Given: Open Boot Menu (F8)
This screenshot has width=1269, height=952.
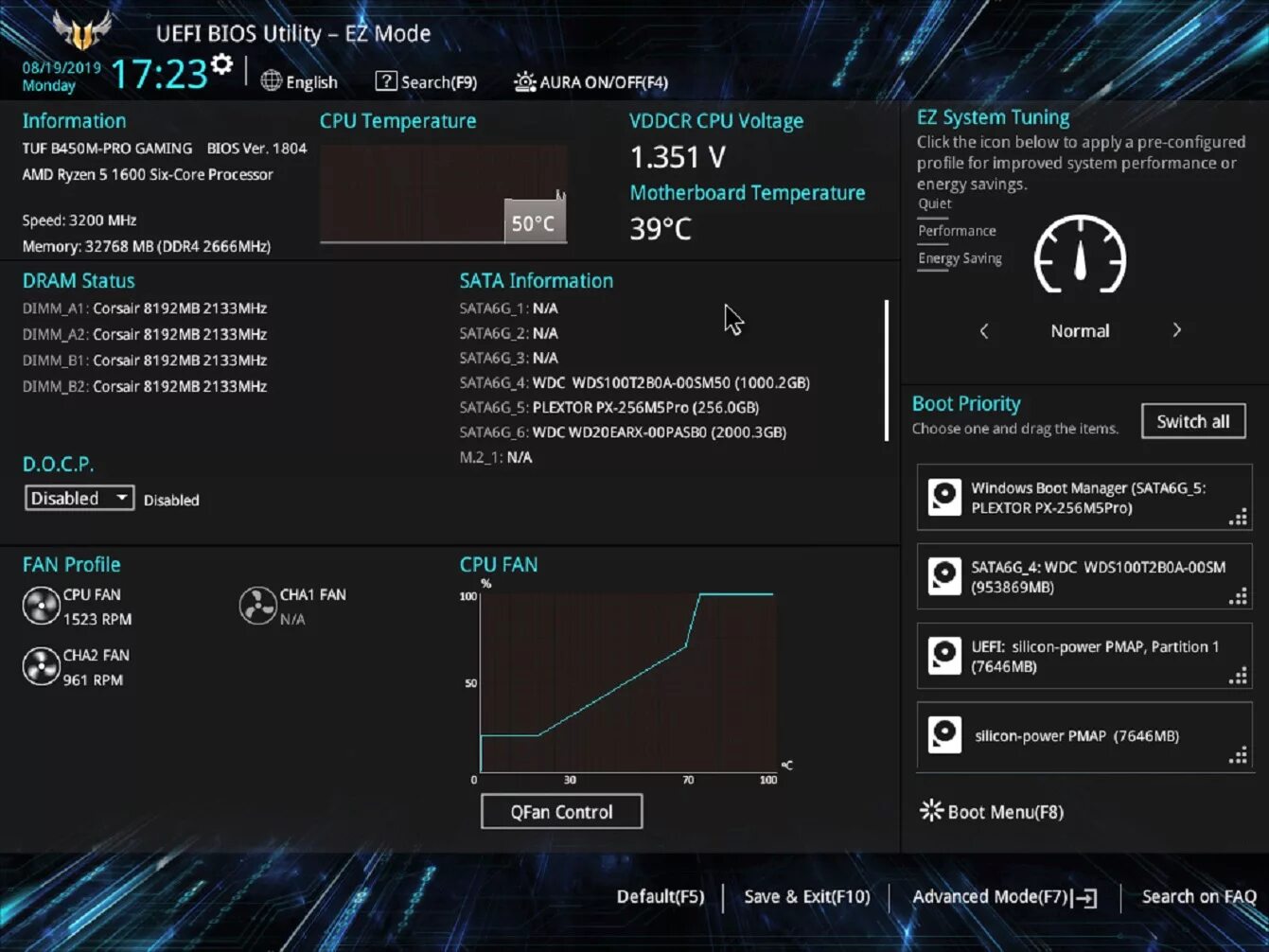Looking at the screenshot, I should tap(992, 812).
